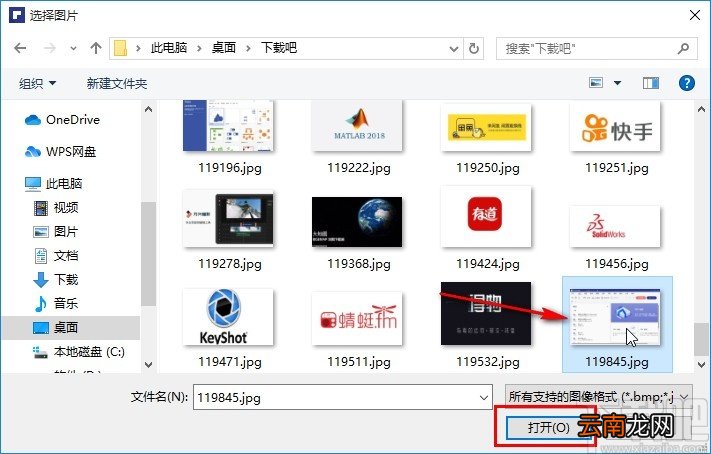Click file name label 119222.jpg
711x454 pixels.
click(359, 168)
